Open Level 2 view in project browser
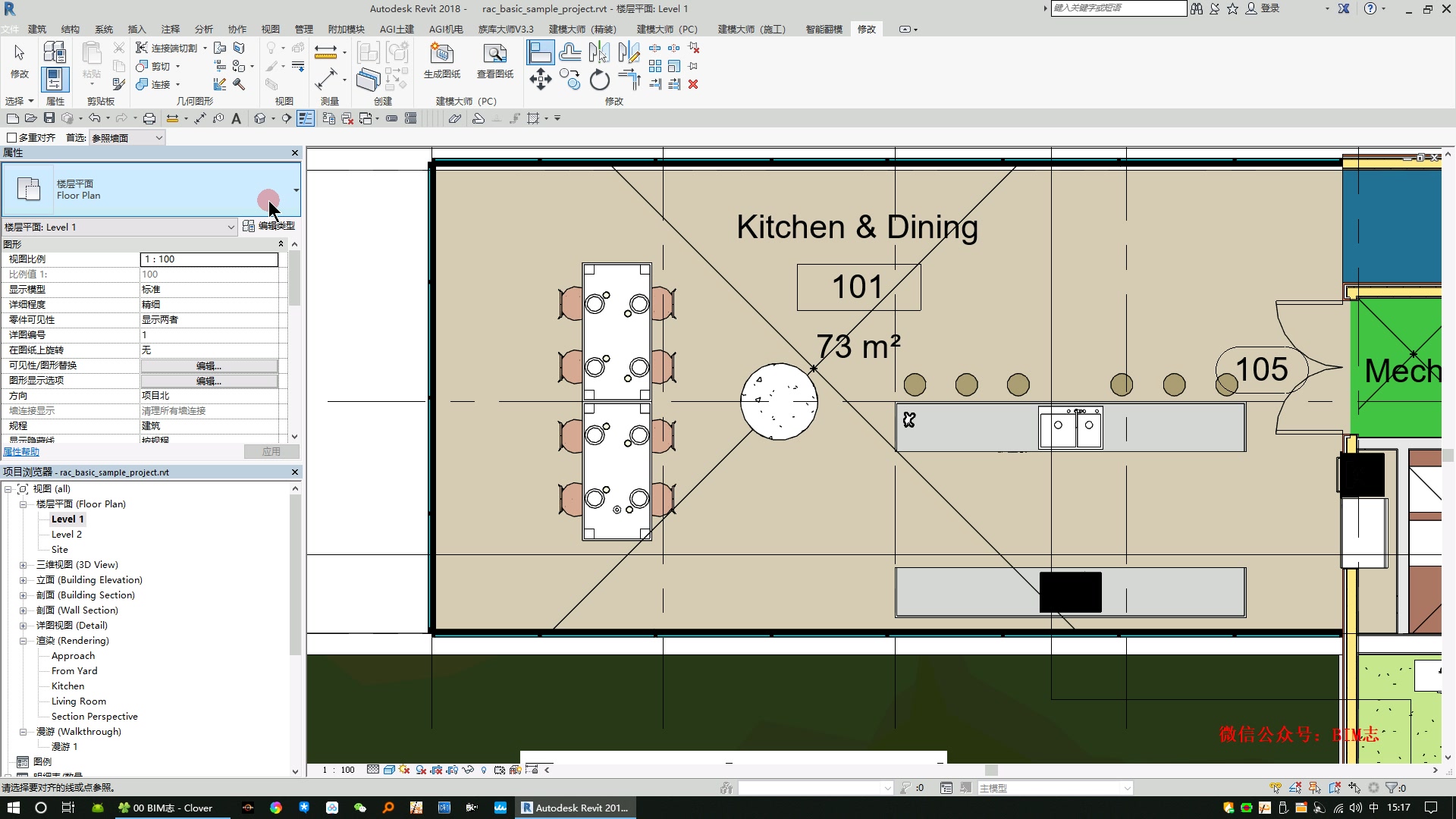 pyautogui.click(x=67, y=535)
